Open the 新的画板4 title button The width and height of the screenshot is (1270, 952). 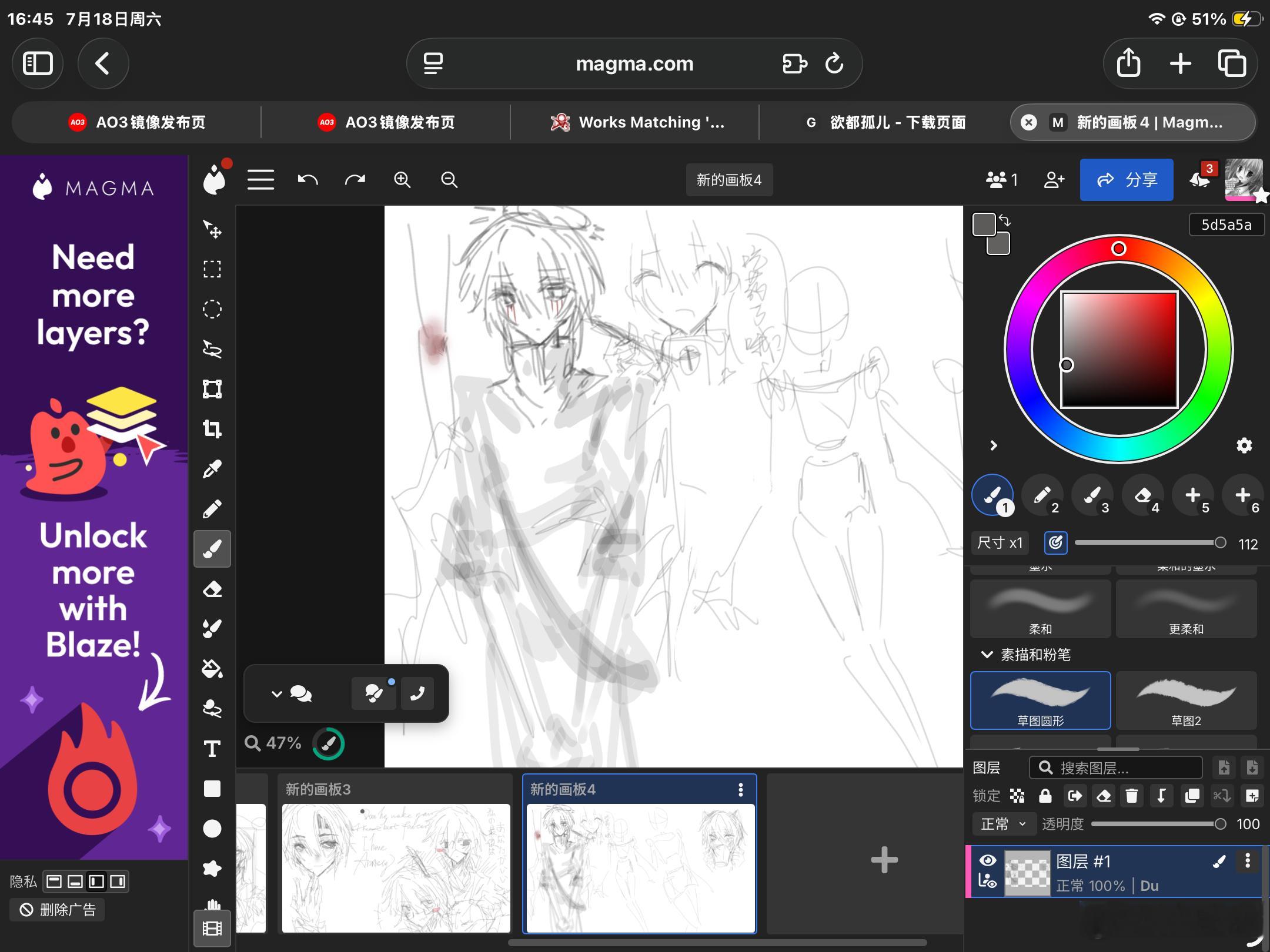[729, 180]
